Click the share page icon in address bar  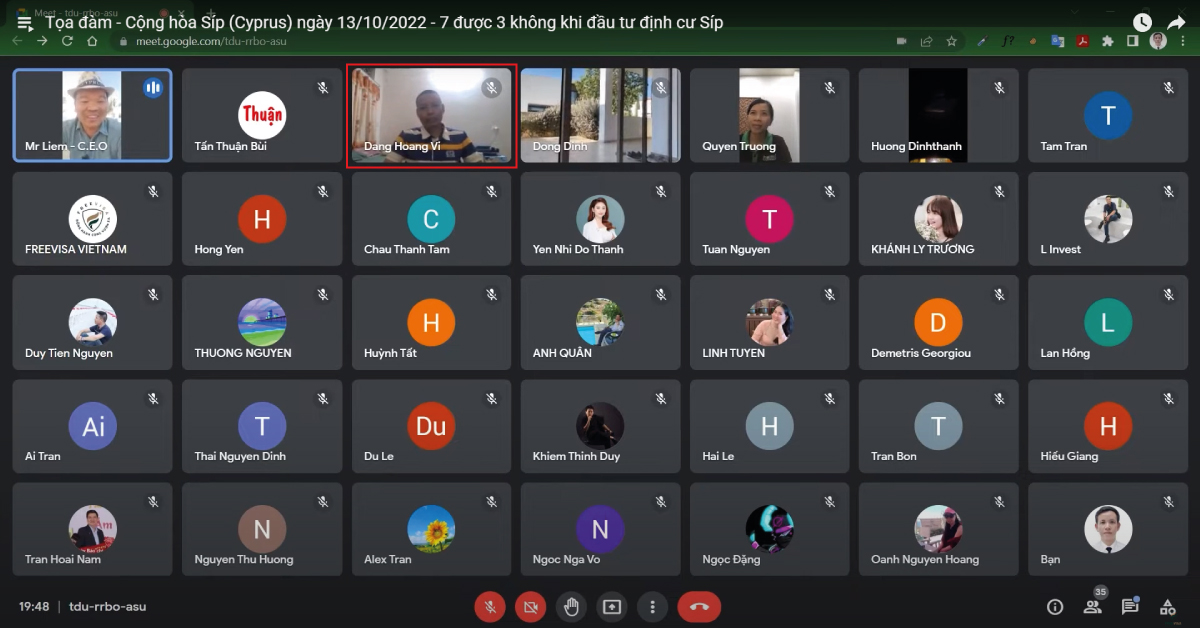click(927, 41)
